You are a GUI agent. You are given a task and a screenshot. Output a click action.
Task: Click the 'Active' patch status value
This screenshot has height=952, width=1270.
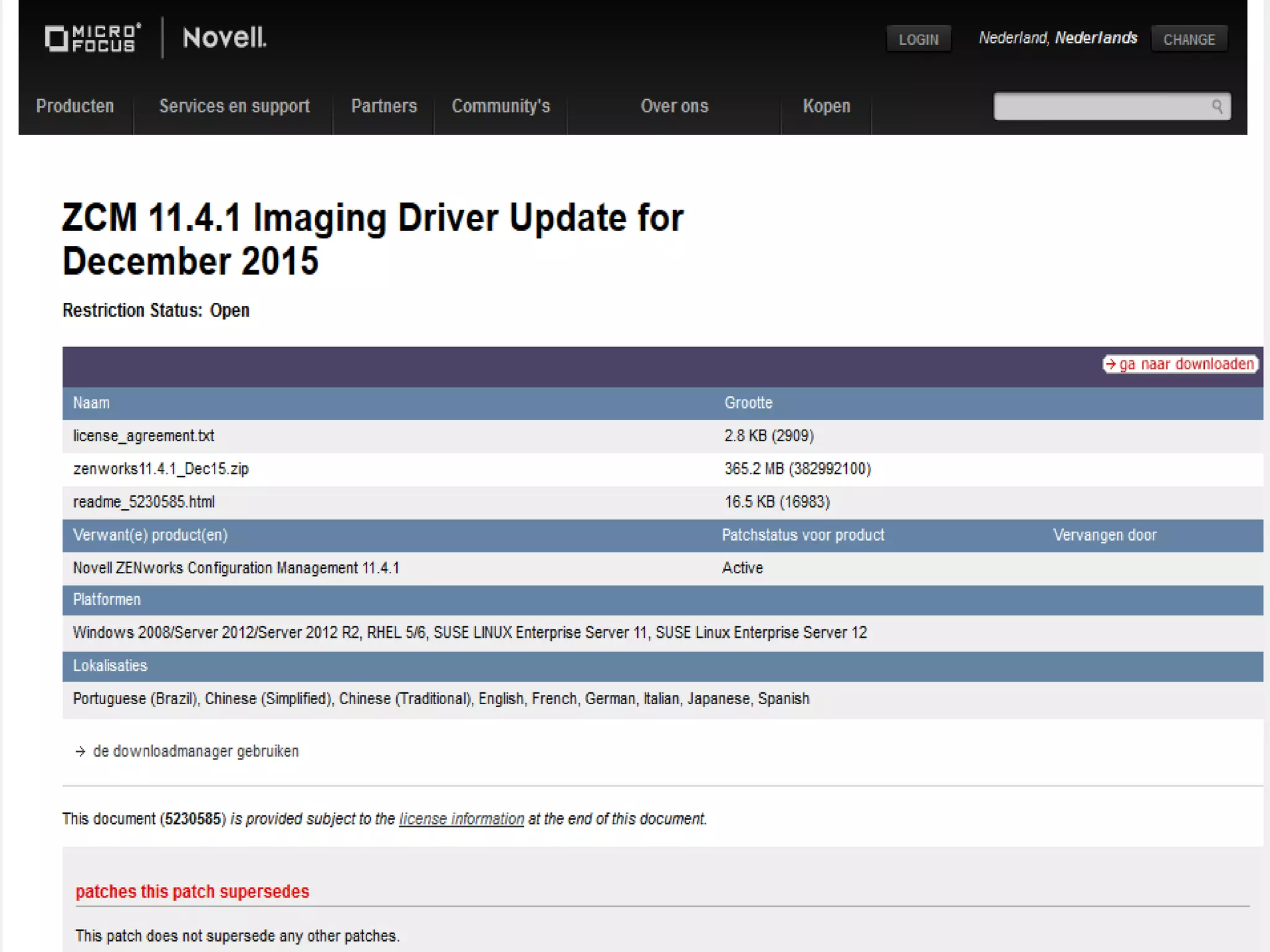point(742,568)
